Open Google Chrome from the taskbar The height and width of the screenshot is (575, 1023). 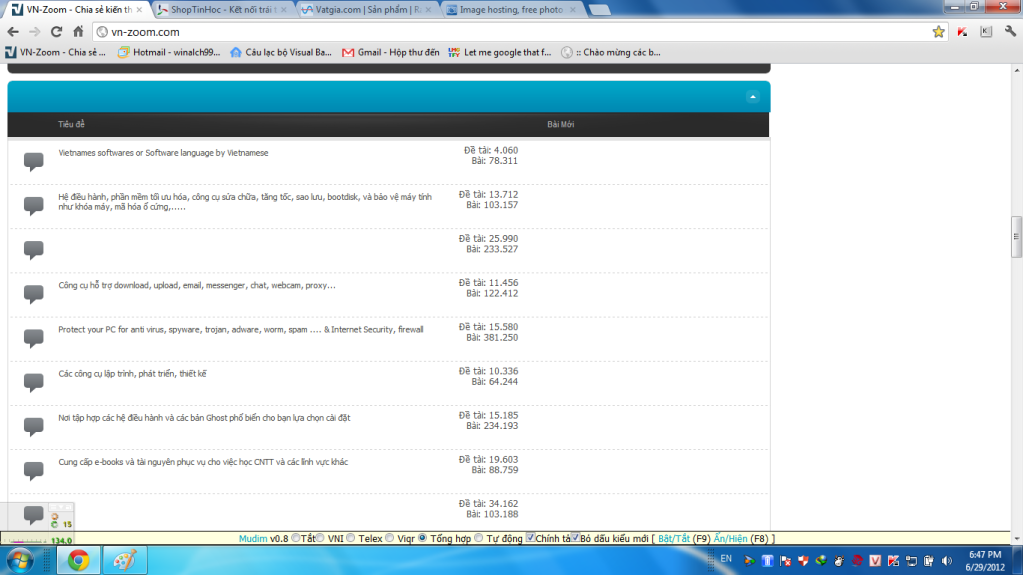click(x=78, y=561)
